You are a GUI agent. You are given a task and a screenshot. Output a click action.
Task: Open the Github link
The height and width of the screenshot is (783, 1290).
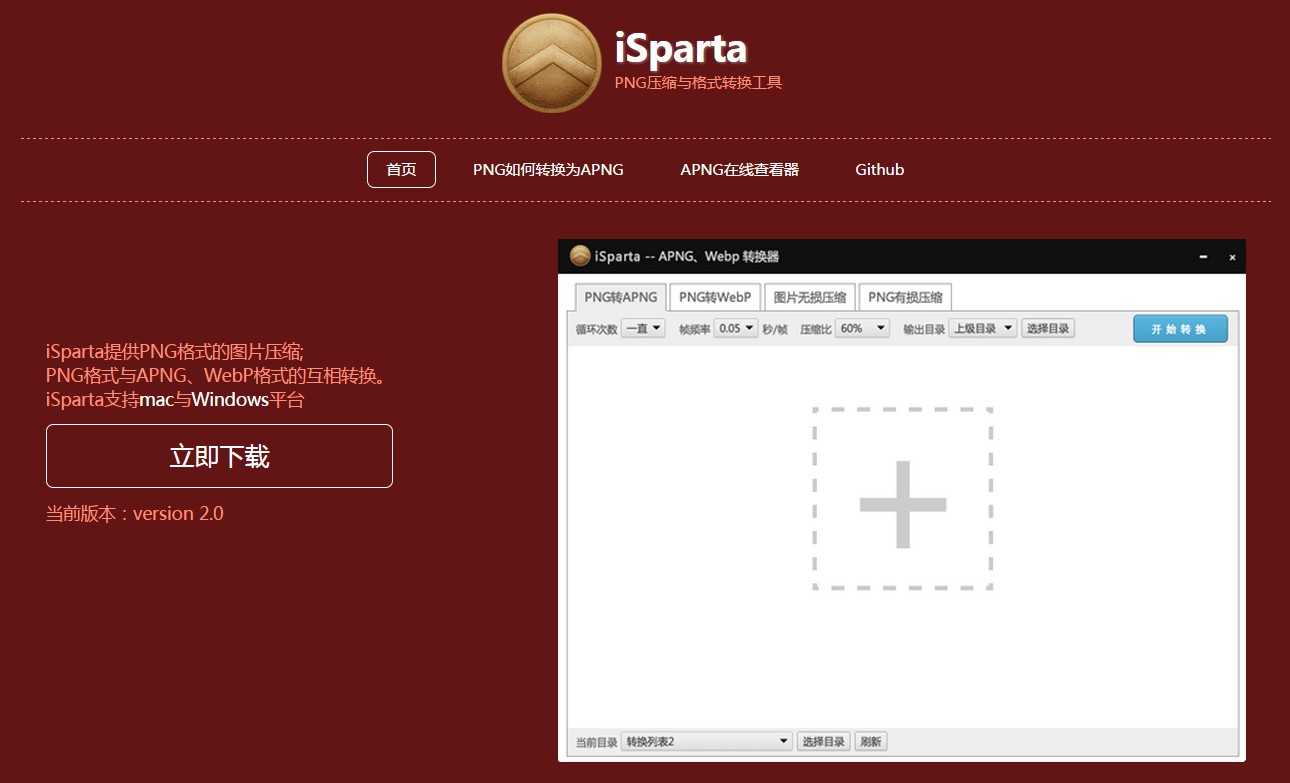[x=880, y=169]
